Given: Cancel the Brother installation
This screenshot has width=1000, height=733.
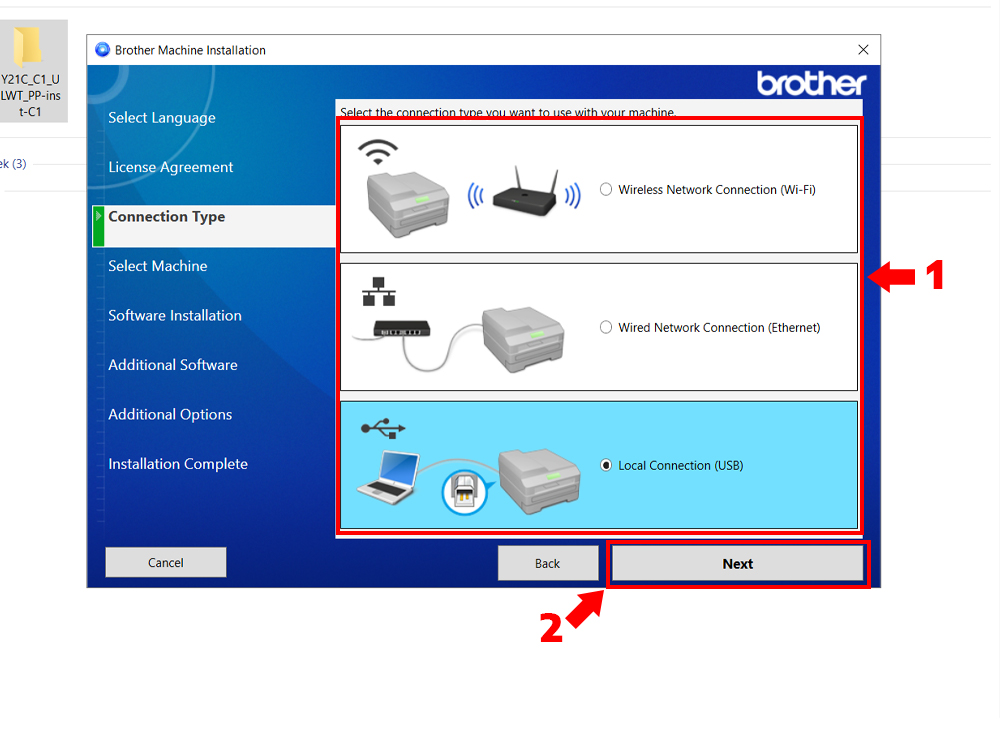Looking at the screenshot, I should [x=166, y=562].
